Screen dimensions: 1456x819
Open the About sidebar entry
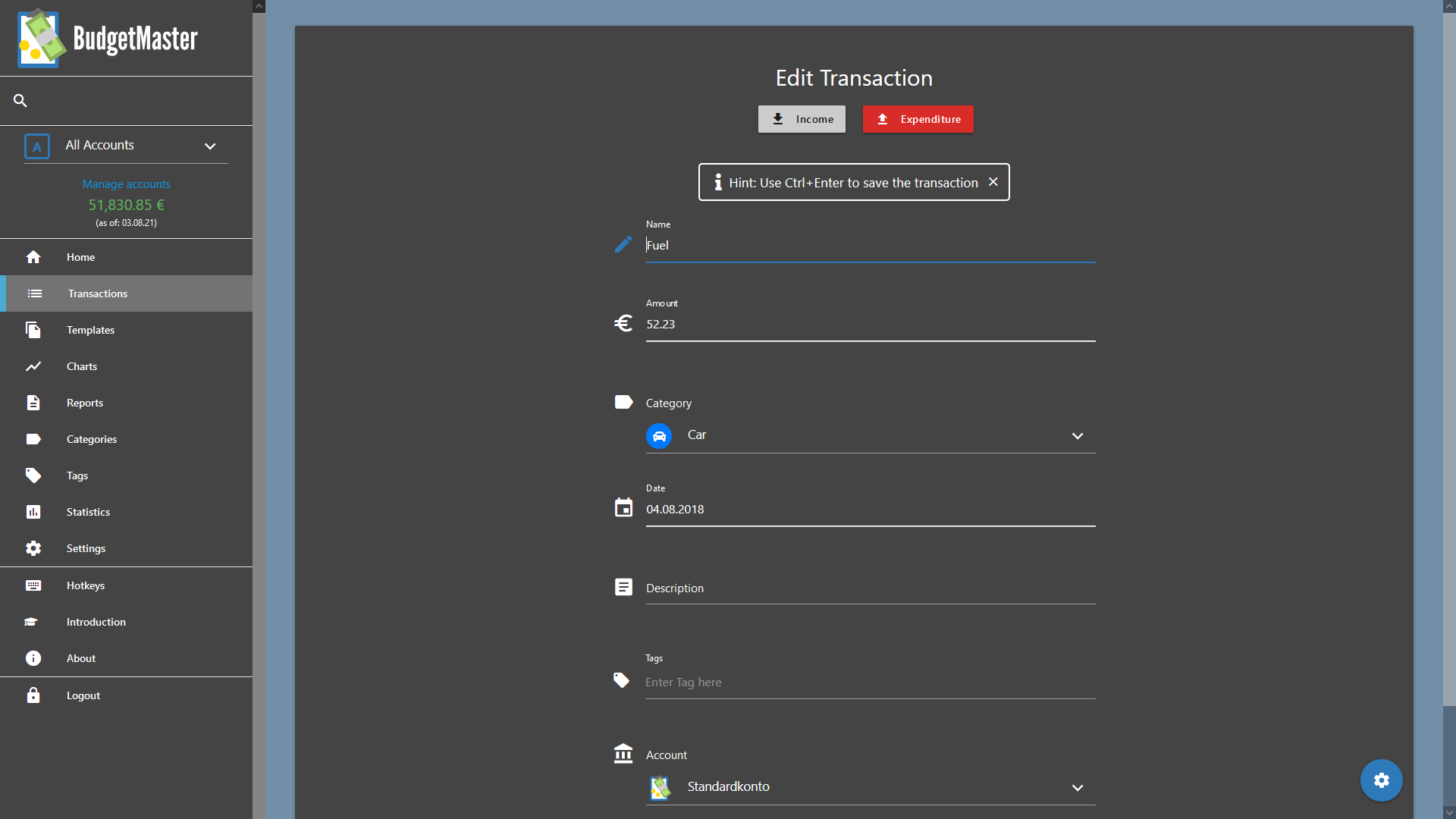(126, 658)
